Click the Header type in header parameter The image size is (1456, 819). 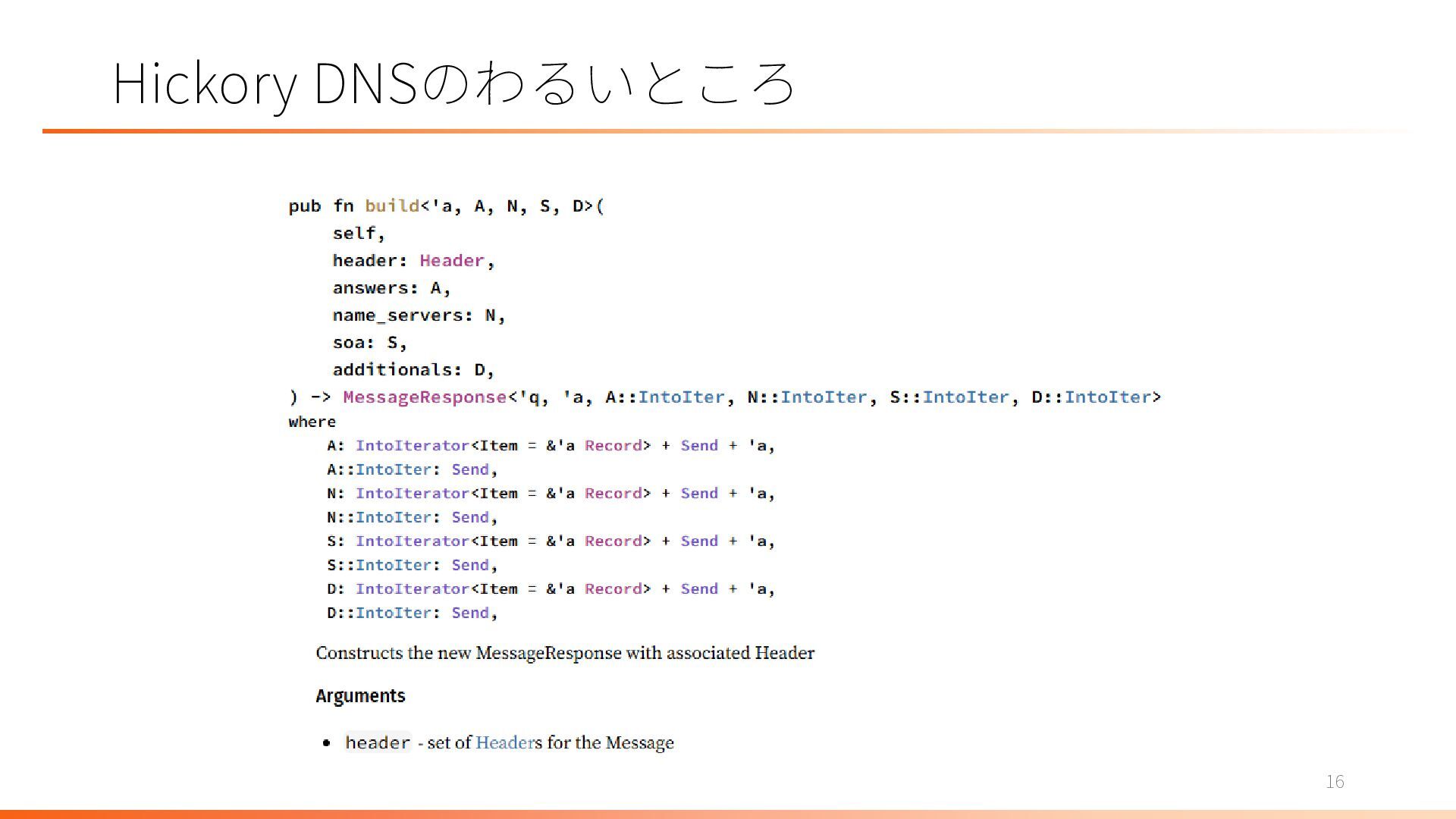(451, 261)
